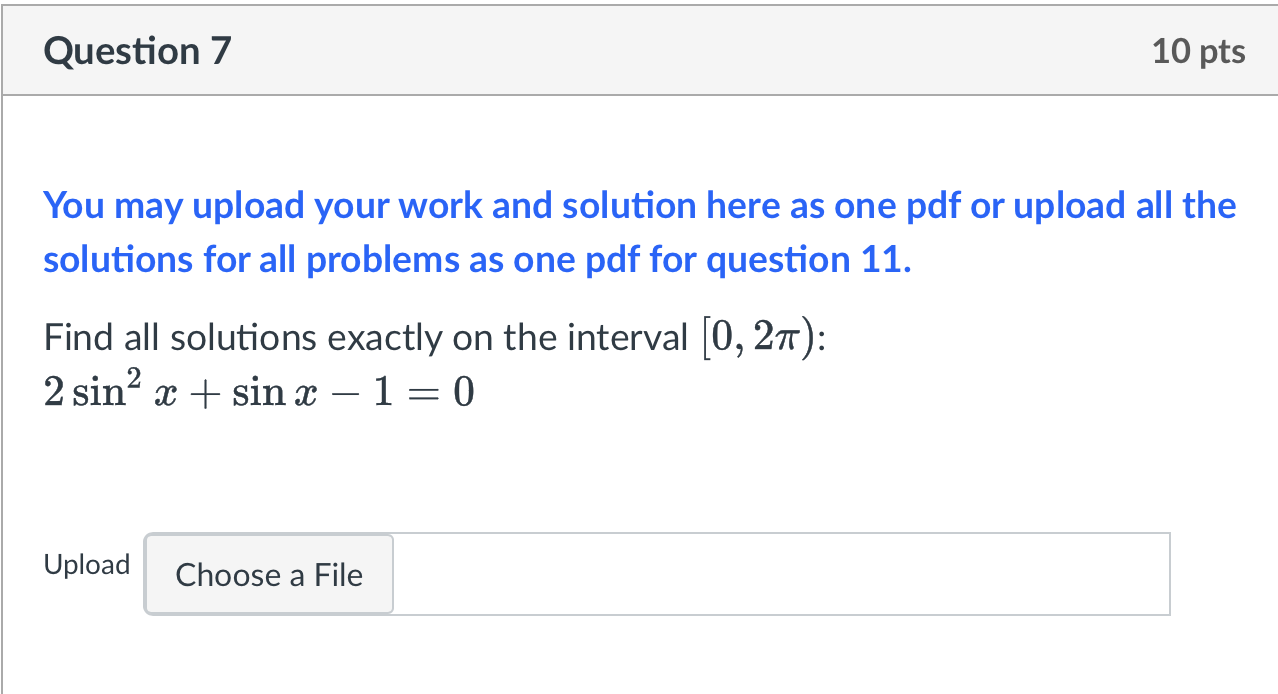This screenshot has height=694, width=1278.
Task: Click the Choose a File button
Action: [x=269, y=575]
